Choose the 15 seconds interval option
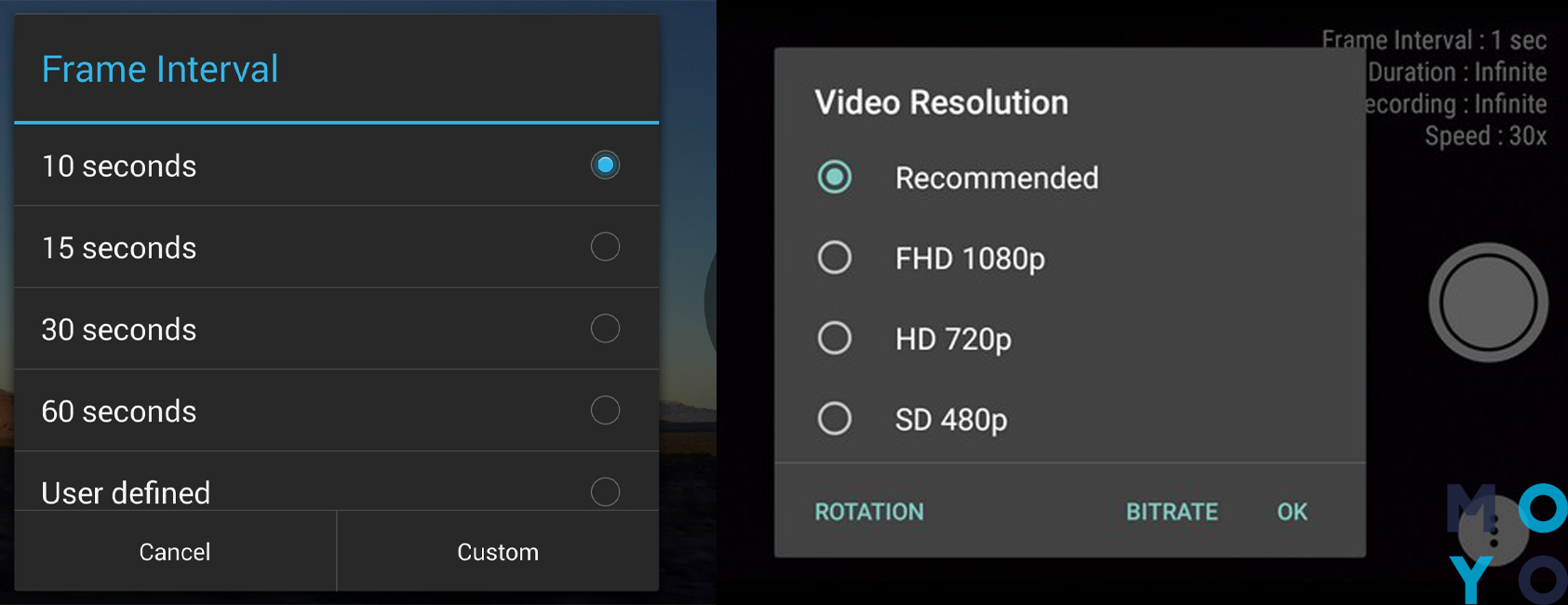 605,247
